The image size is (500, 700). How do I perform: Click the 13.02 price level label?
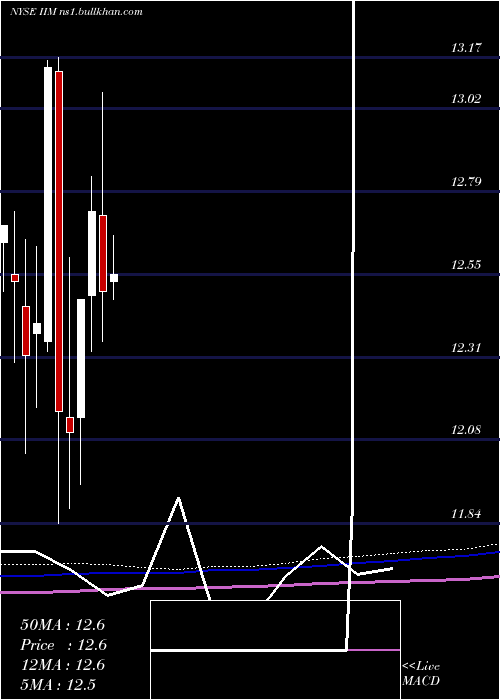click(x=466, y=99)
